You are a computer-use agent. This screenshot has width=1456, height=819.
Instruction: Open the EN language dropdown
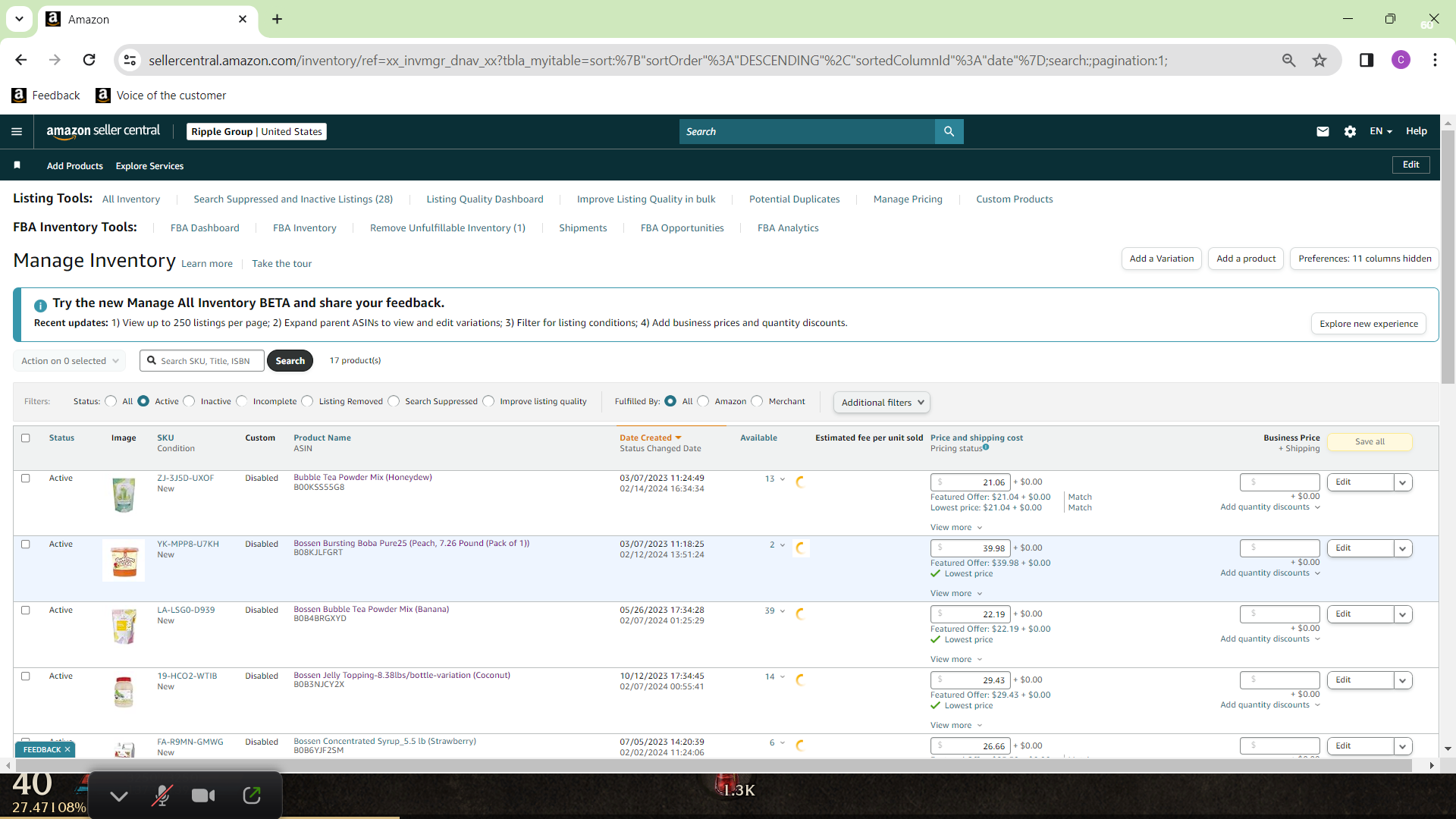pyautogui.click(x=1381, y=131)
